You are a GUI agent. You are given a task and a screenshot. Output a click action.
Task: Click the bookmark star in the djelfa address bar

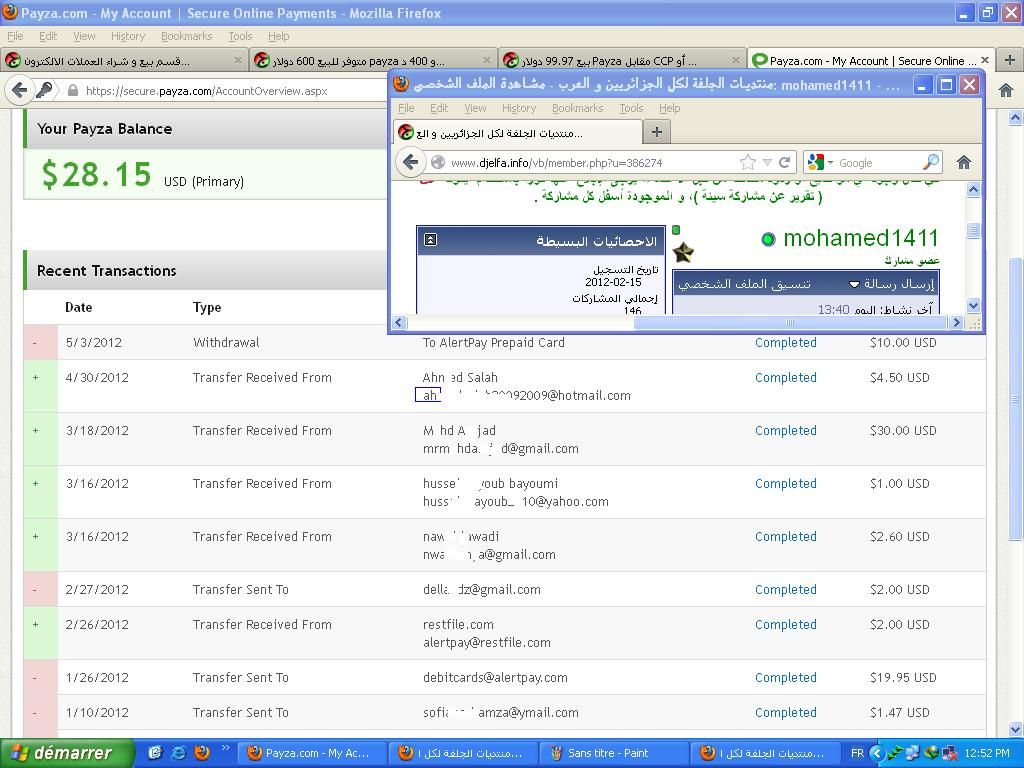748,162
